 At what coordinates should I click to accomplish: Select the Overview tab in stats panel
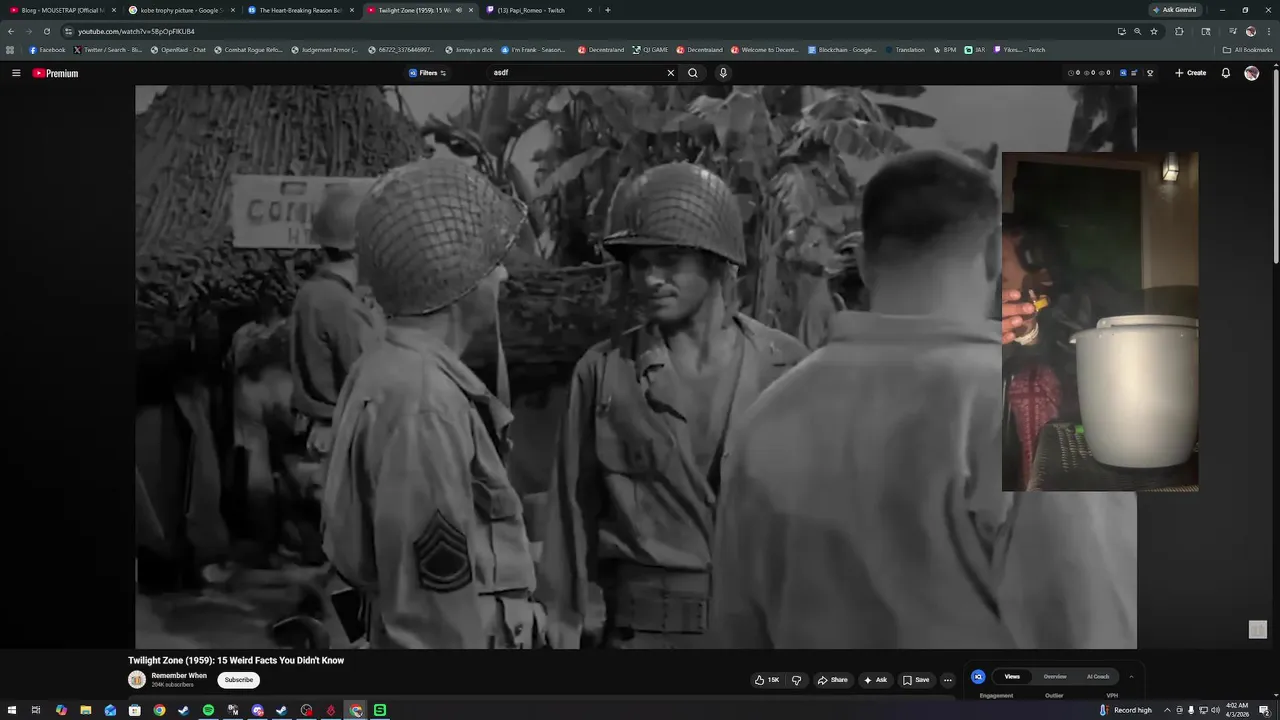(x=1055, y=677)
